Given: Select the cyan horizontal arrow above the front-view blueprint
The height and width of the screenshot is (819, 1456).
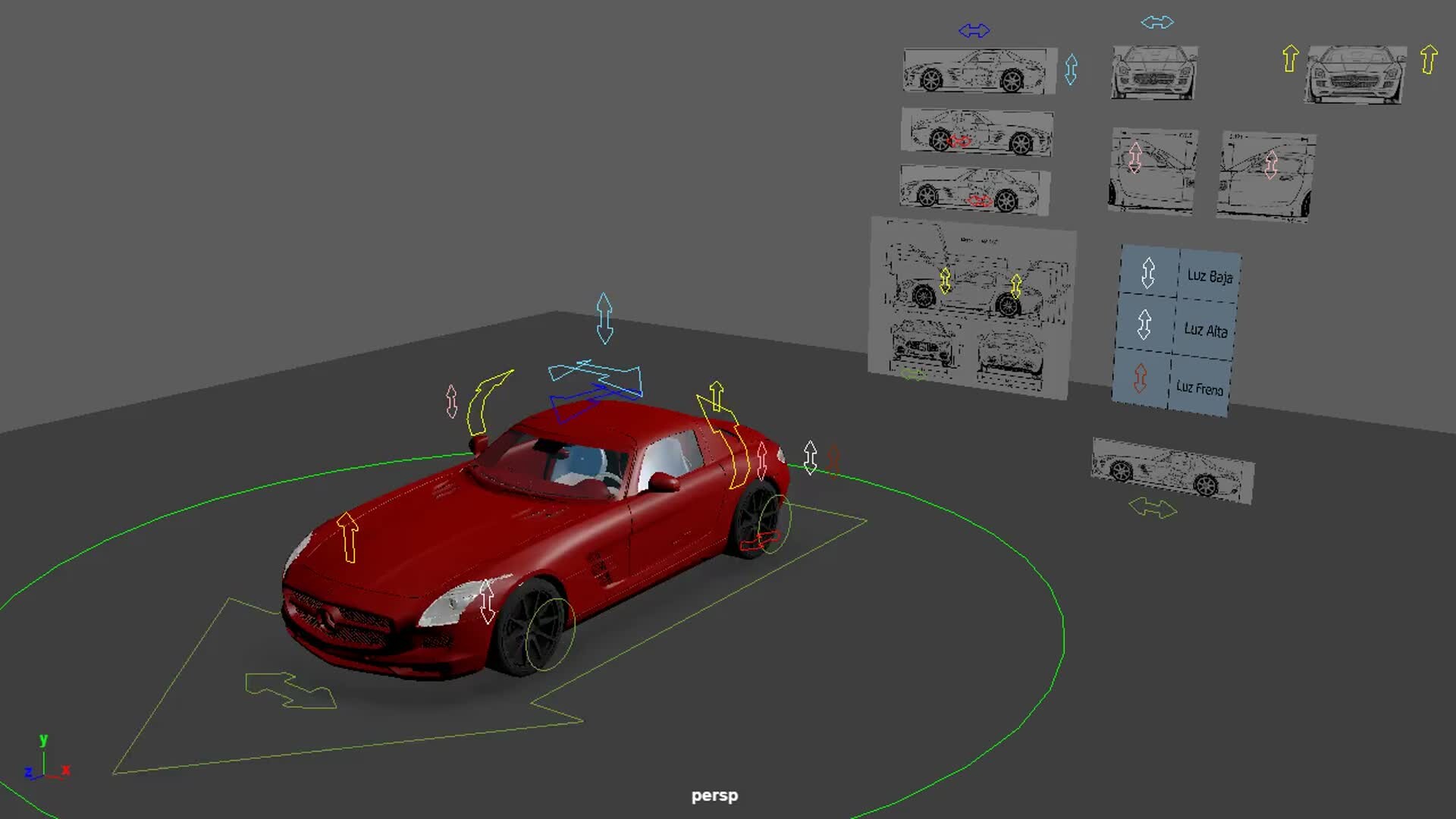Looking at the screenshot, I should click(1155, 22).
